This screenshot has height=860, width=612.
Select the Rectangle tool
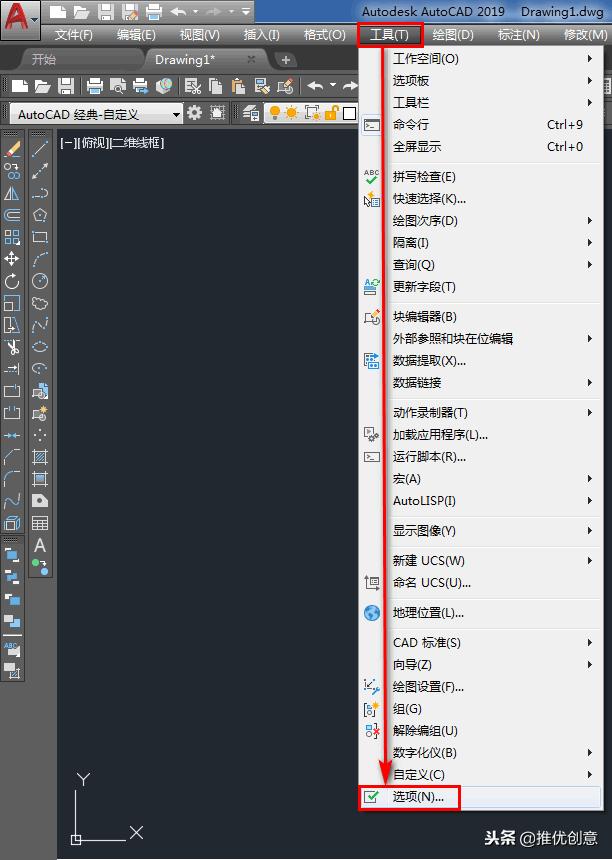coord(40,237)
